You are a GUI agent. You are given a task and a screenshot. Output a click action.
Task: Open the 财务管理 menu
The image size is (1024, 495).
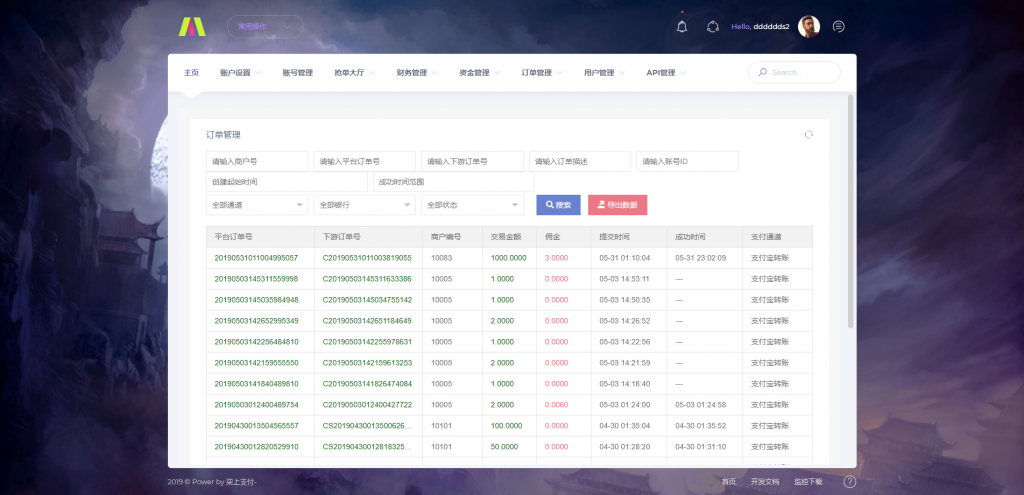click(416, 73)
